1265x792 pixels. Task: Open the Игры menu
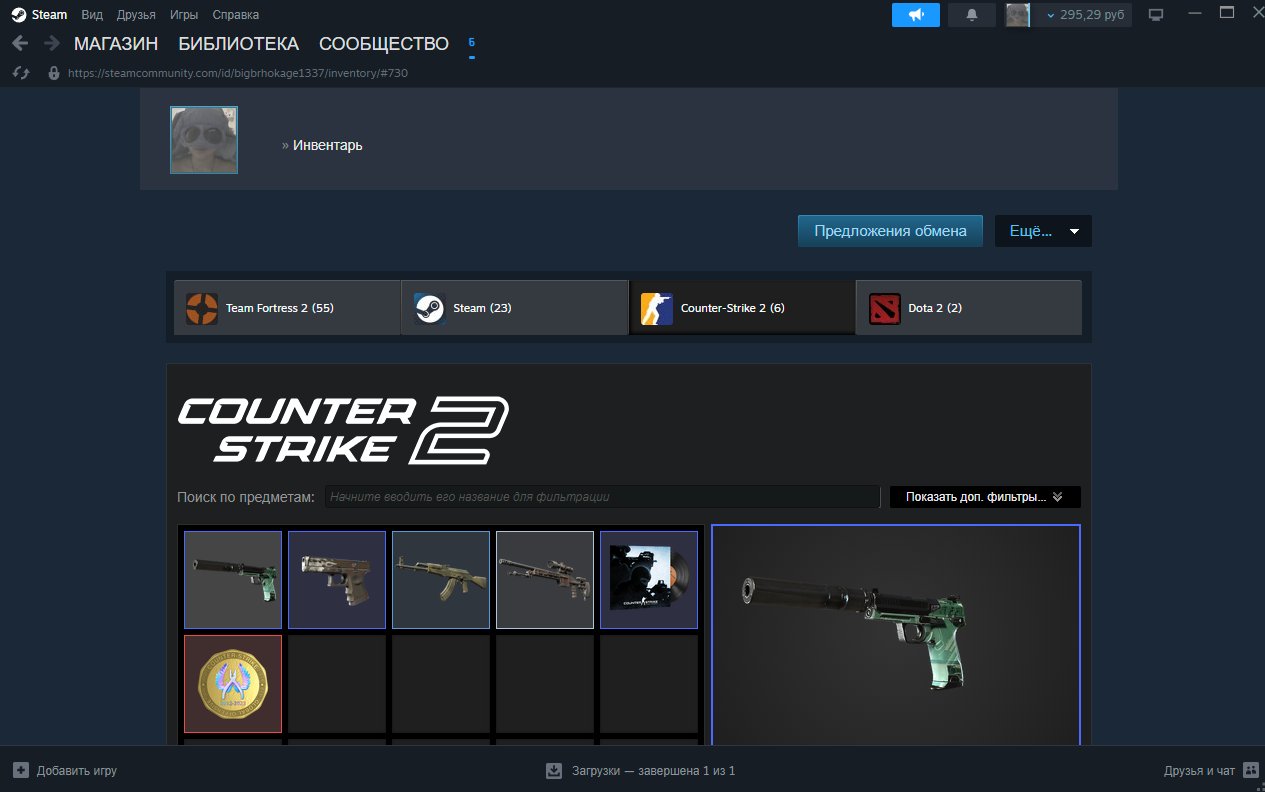[x=184, y=15]
